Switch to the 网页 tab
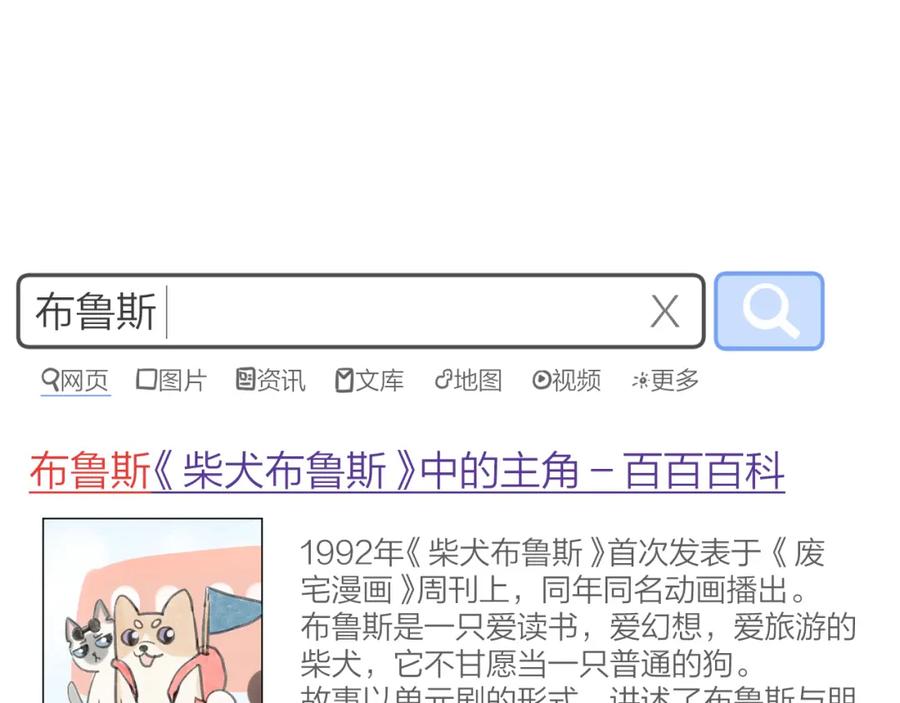The image size is (900, 703). (75, 380)
